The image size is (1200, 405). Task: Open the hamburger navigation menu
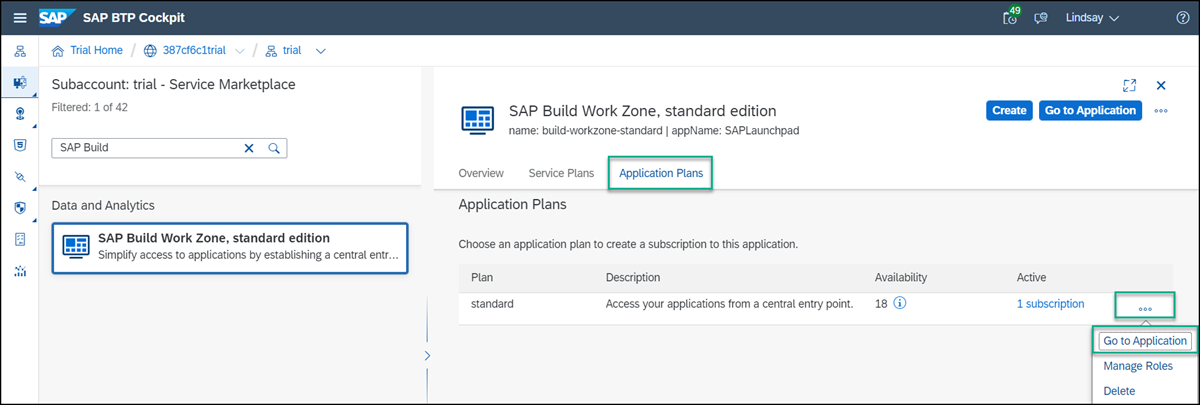pos(20,18)
